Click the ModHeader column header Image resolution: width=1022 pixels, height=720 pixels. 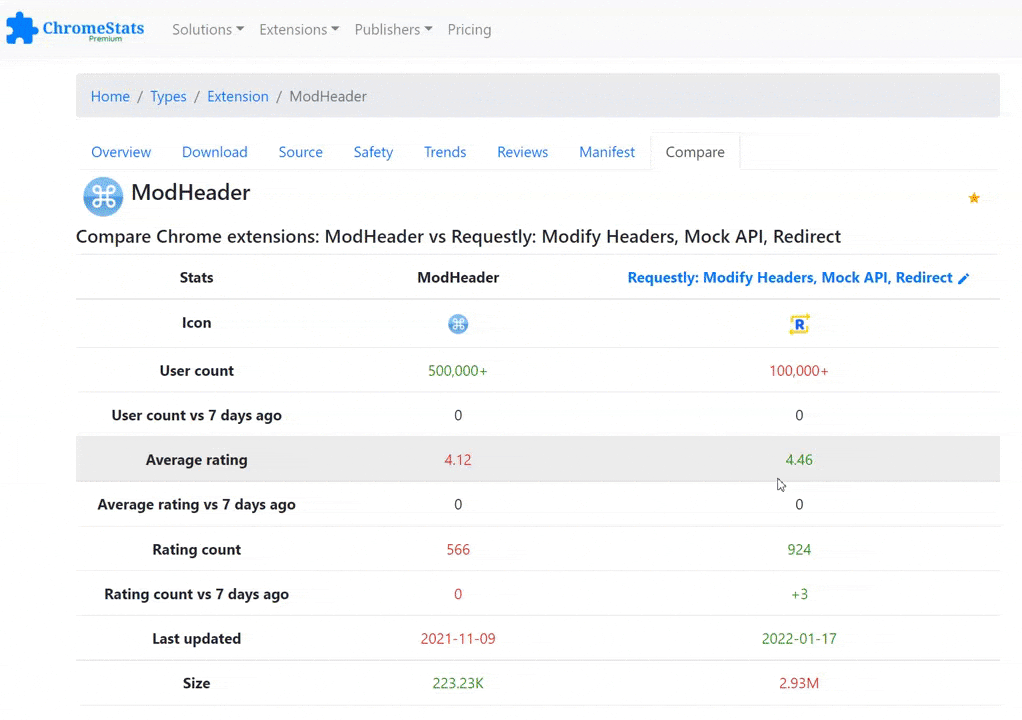click(458, 278)
